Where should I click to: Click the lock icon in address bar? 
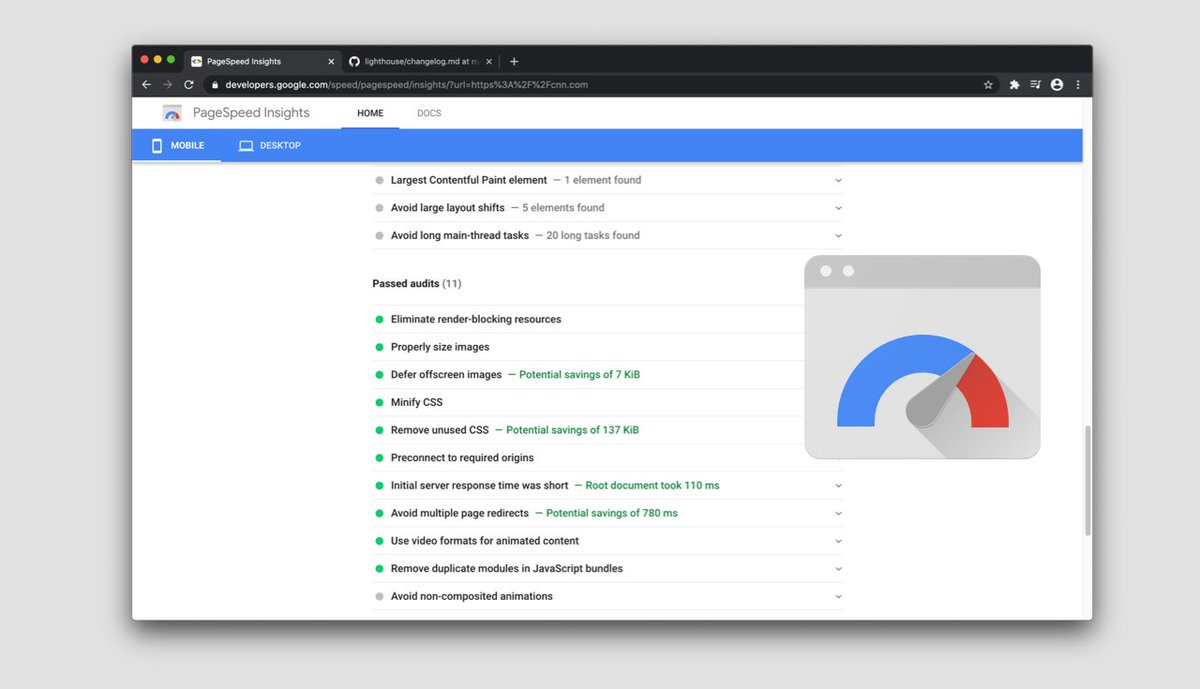point(214,85)
